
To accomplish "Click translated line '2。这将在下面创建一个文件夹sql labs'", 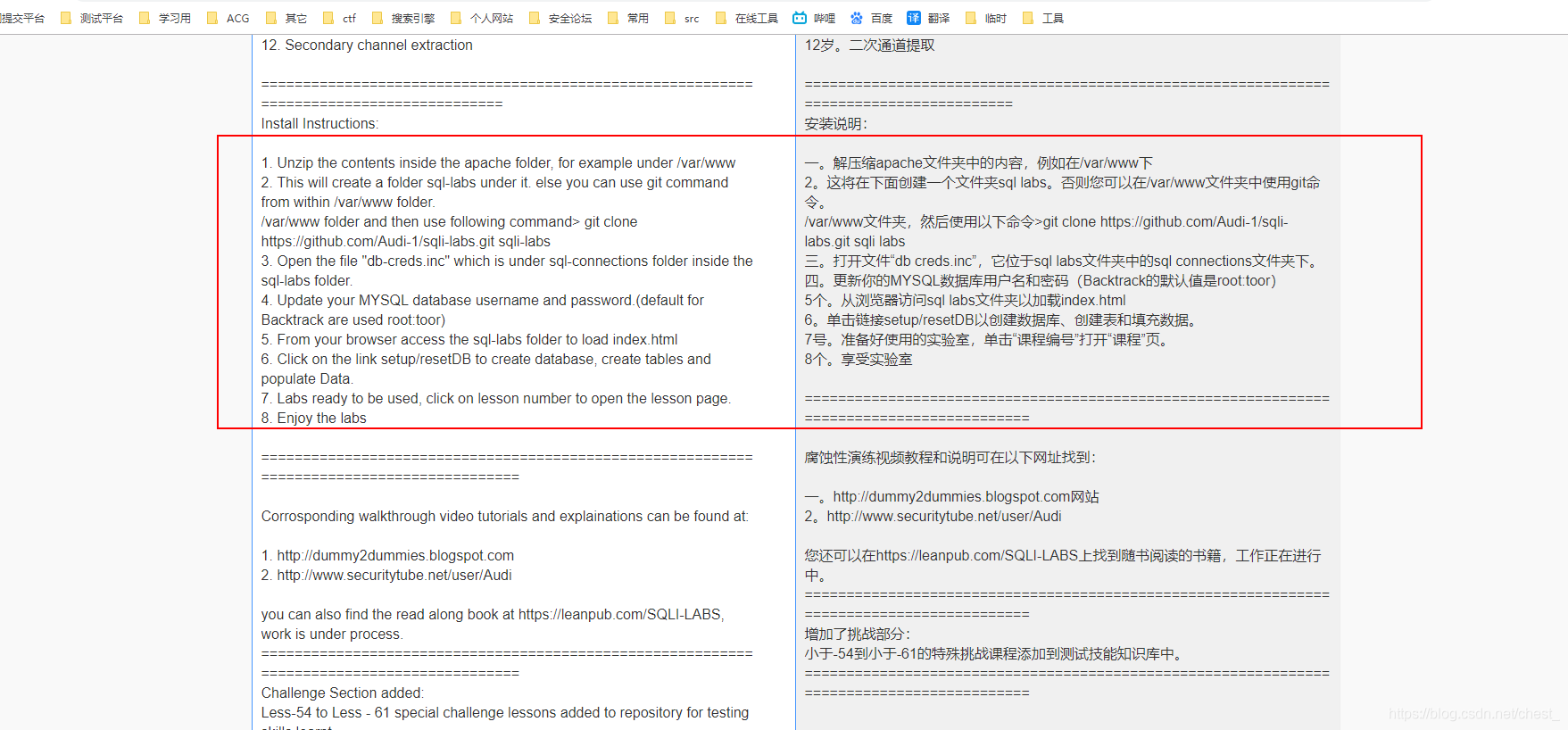I will click(1062, 182).
